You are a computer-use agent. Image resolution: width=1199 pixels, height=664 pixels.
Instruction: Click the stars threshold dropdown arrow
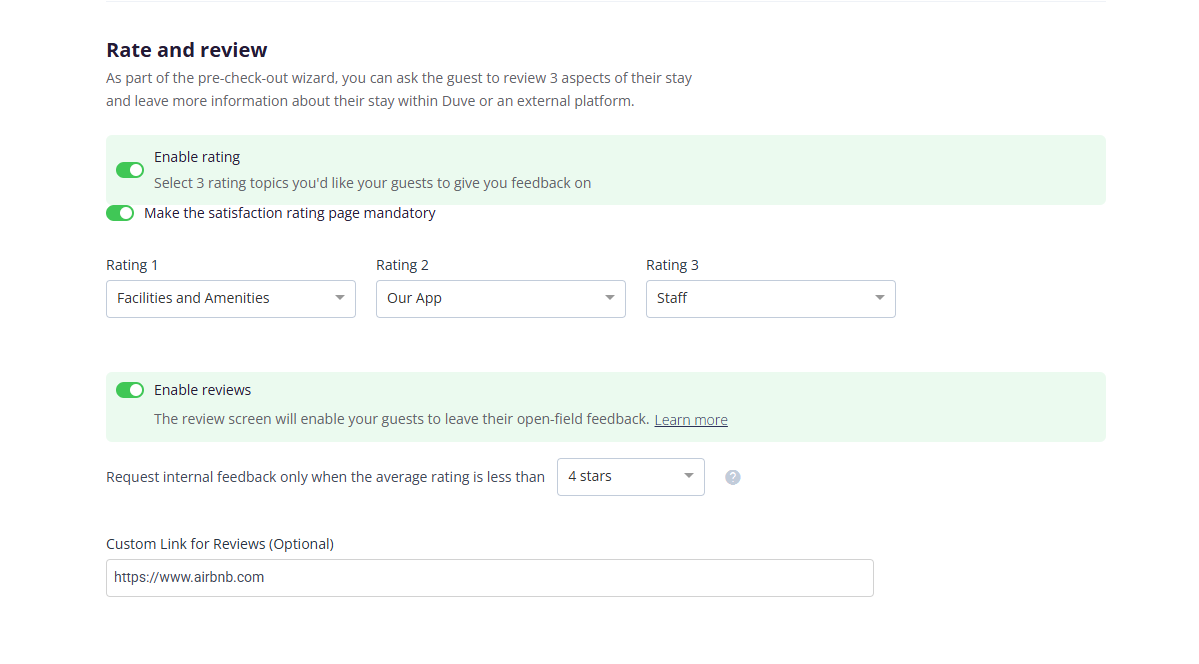coord(689,476)
